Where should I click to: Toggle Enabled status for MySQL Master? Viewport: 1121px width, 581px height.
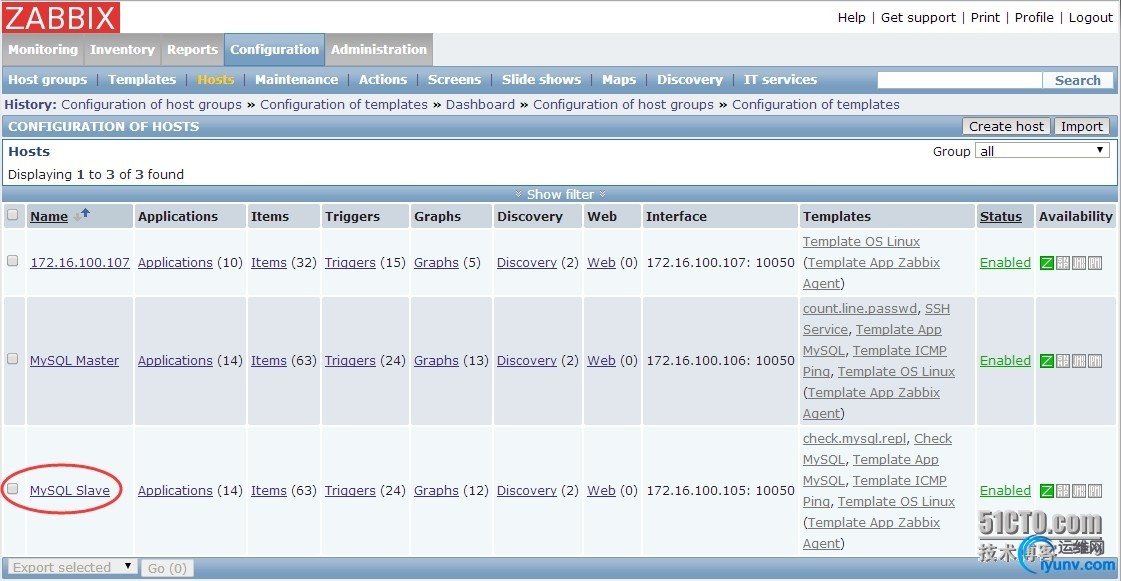(x=1005, y=361)
